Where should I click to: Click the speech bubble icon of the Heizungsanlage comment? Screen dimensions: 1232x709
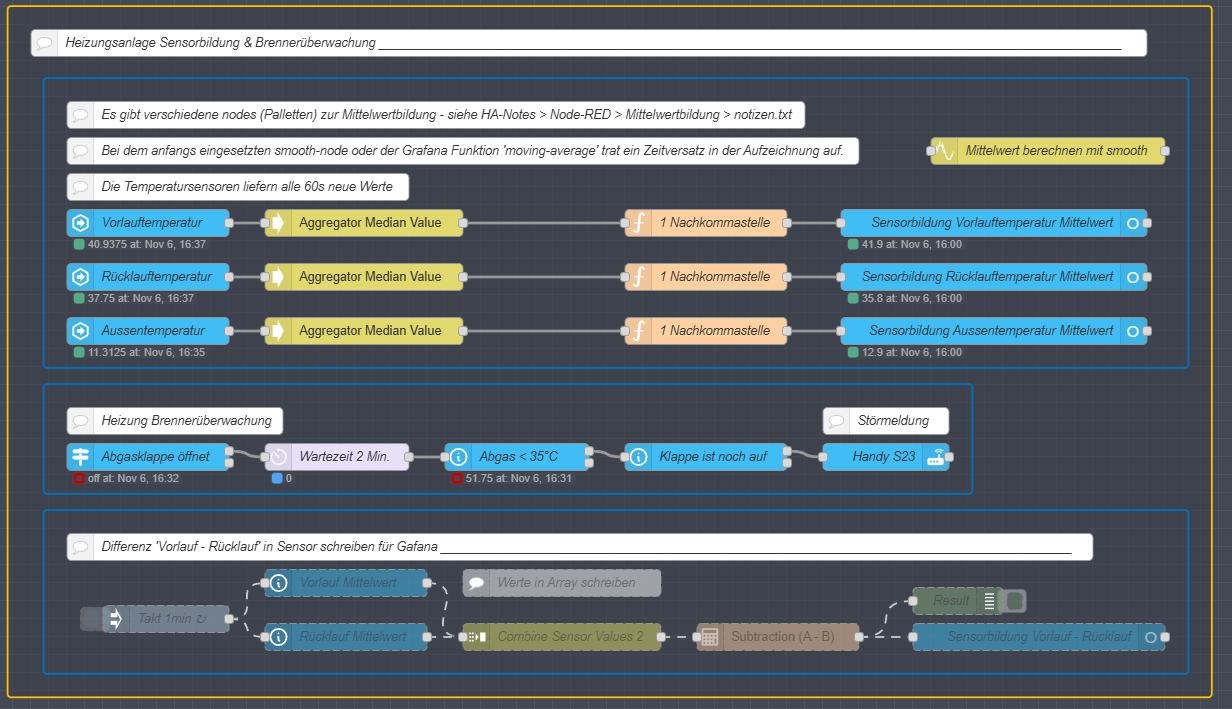pos(45,43)
